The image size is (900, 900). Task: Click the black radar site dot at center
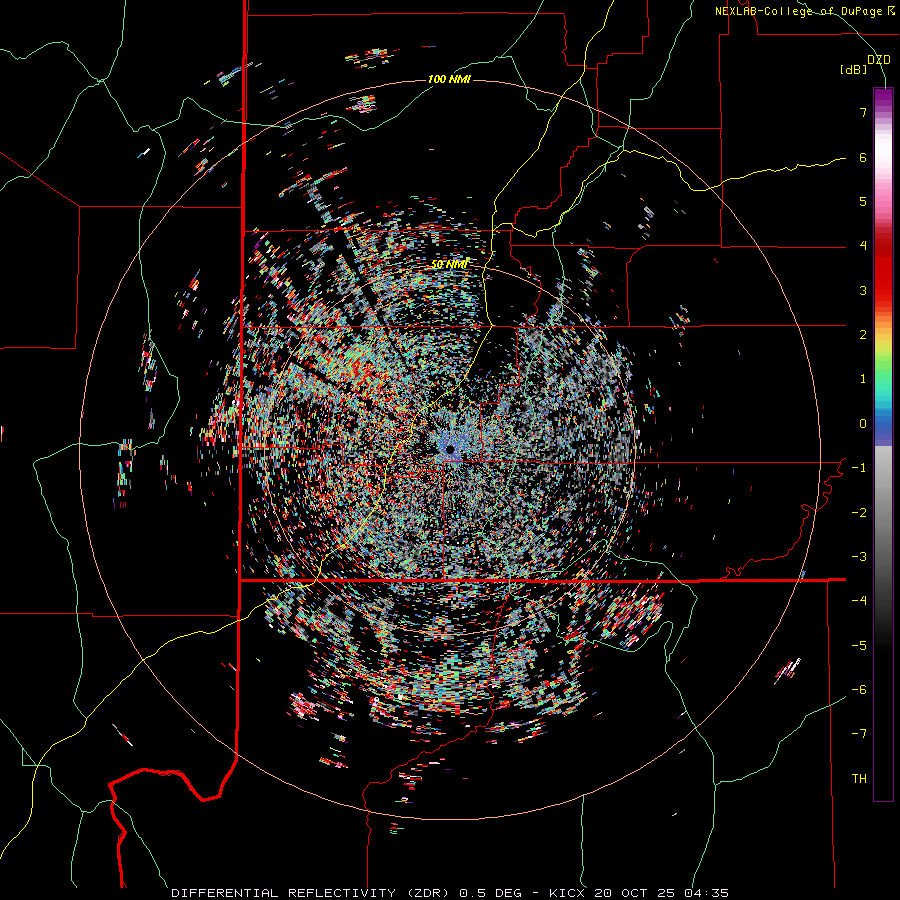click(x=450, y=449)
